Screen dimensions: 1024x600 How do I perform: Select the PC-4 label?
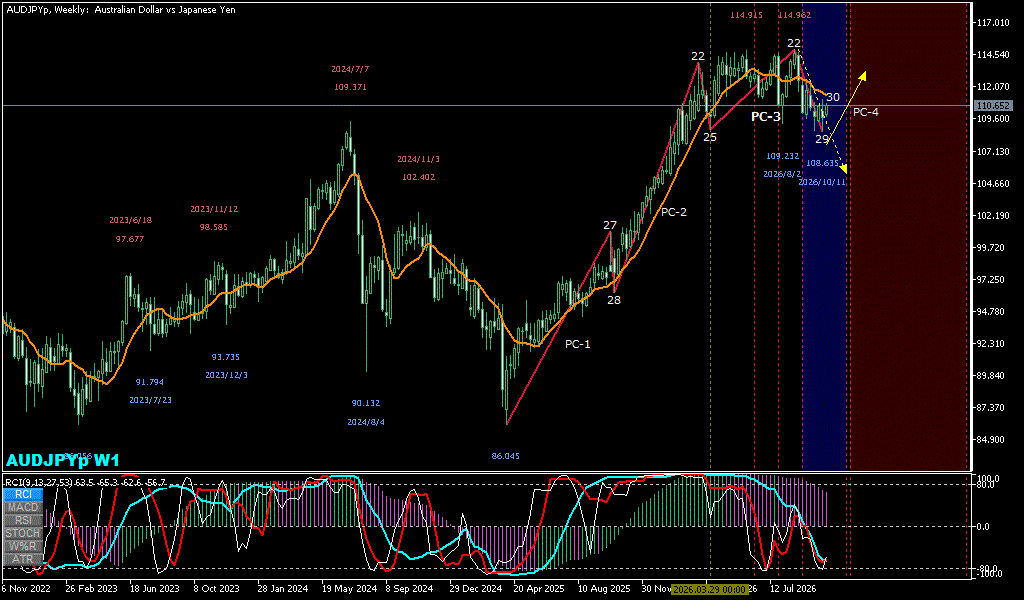click(x=865, y=112)
